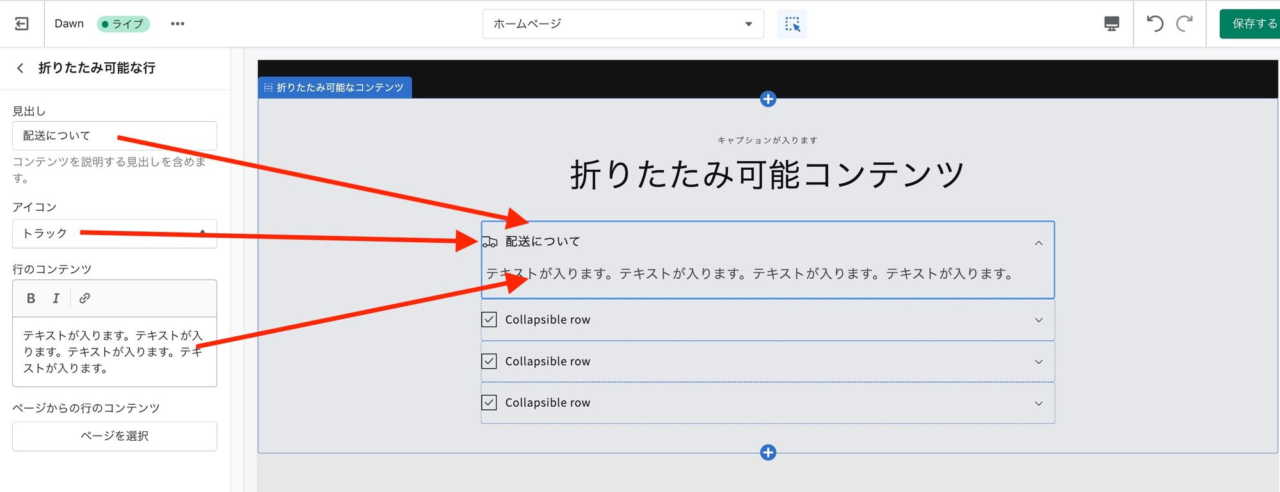Image resolution: width=1280 pixels, height=492 pixels.
Task: Click the 保存する save button
Action: coord(1250,24)
